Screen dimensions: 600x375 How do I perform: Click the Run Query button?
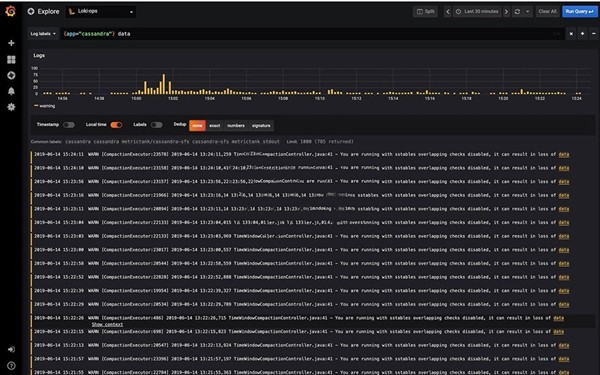click(x=579, y=11)
